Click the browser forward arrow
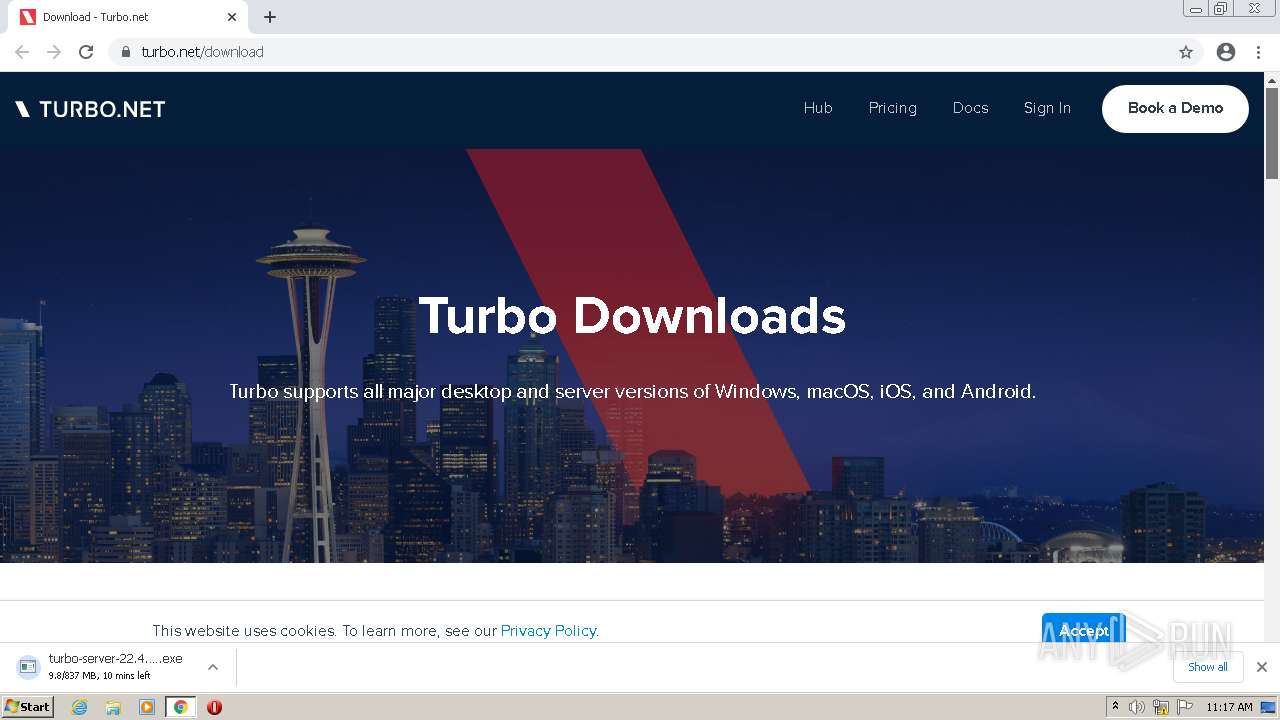This screenshot has height=720, width=1280. point(54,52)
